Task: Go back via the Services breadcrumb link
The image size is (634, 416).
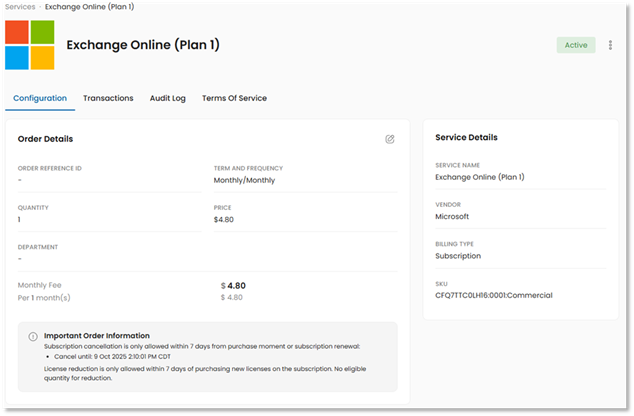Action: (20, 7)
